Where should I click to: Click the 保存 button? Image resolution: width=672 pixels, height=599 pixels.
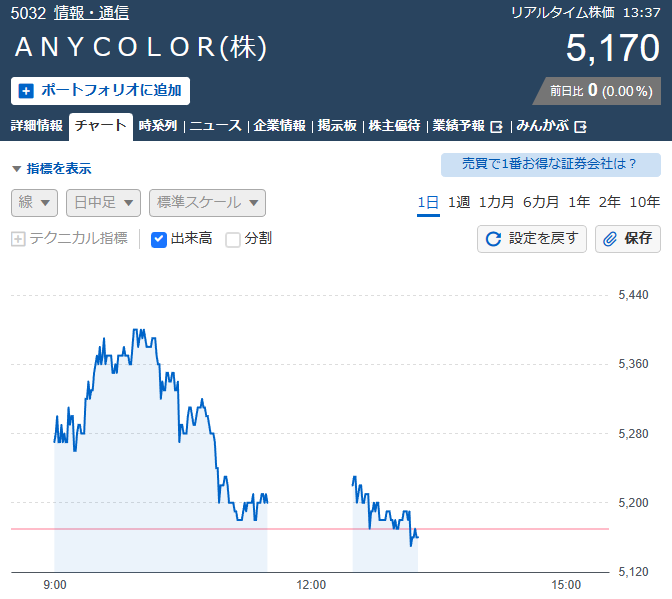click(x=628, y=239)
